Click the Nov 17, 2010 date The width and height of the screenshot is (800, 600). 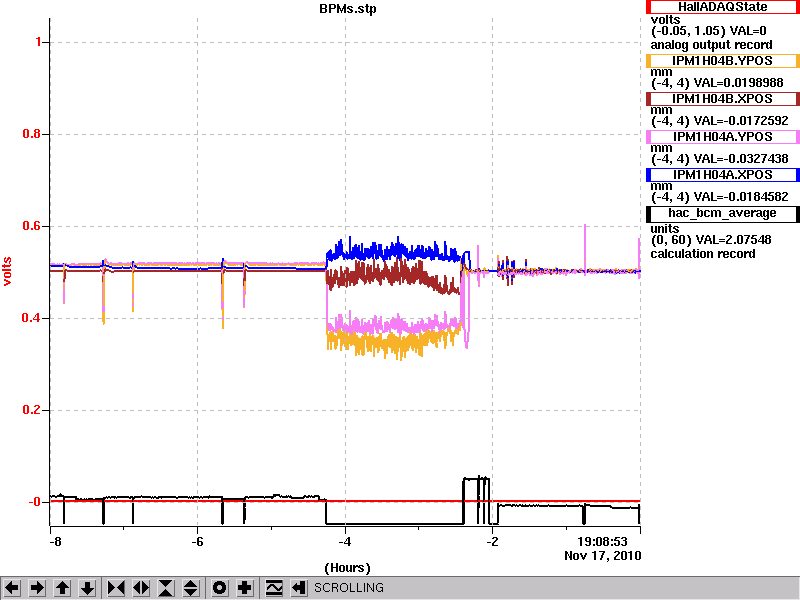pyautogui.click(x=603, y=556)
